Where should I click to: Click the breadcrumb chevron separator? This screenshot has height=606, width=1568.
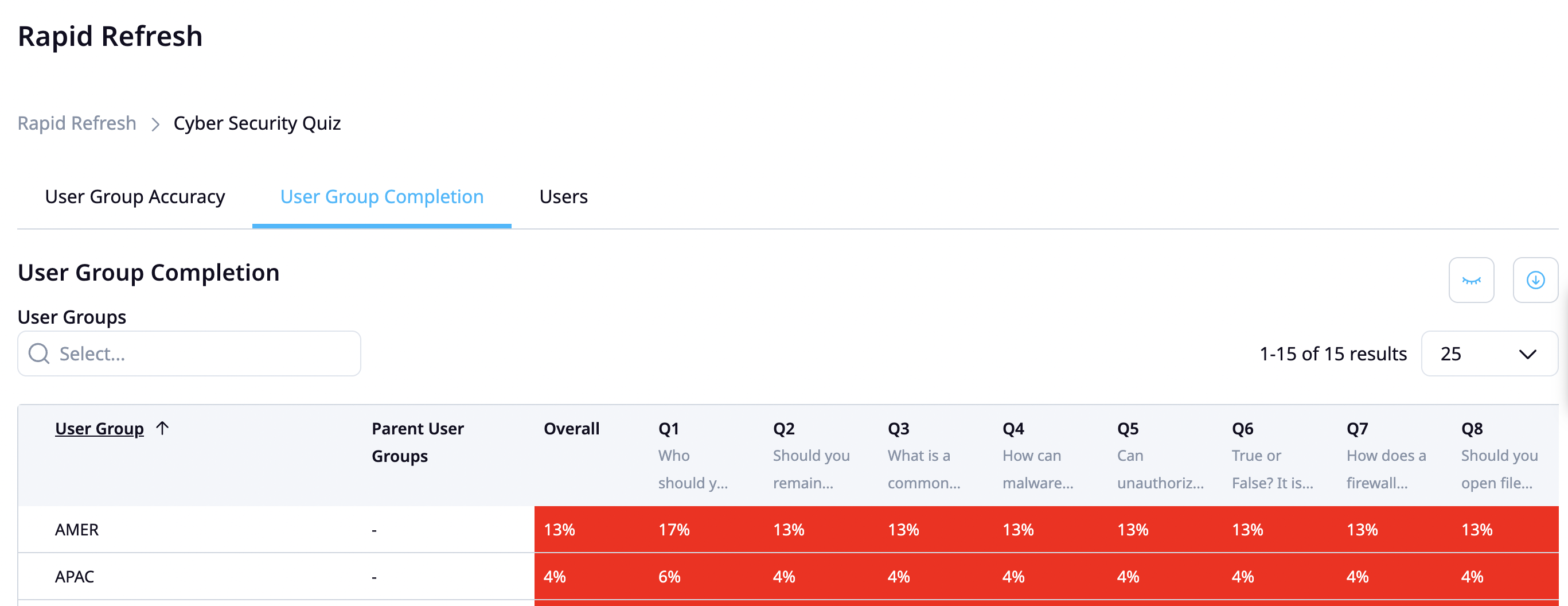155,125
